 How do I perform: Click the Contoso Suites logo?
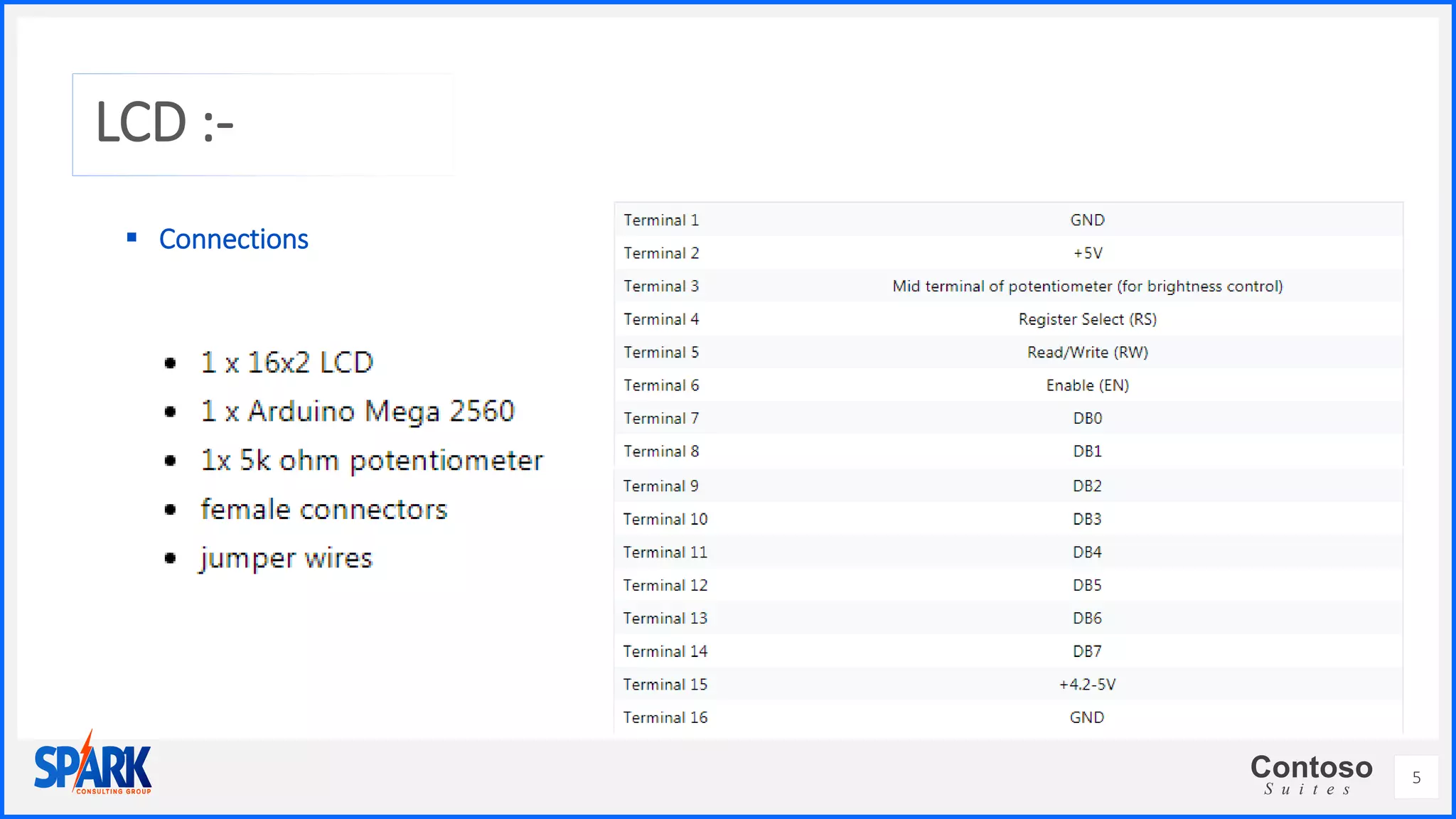click(x=1310, y=774)
